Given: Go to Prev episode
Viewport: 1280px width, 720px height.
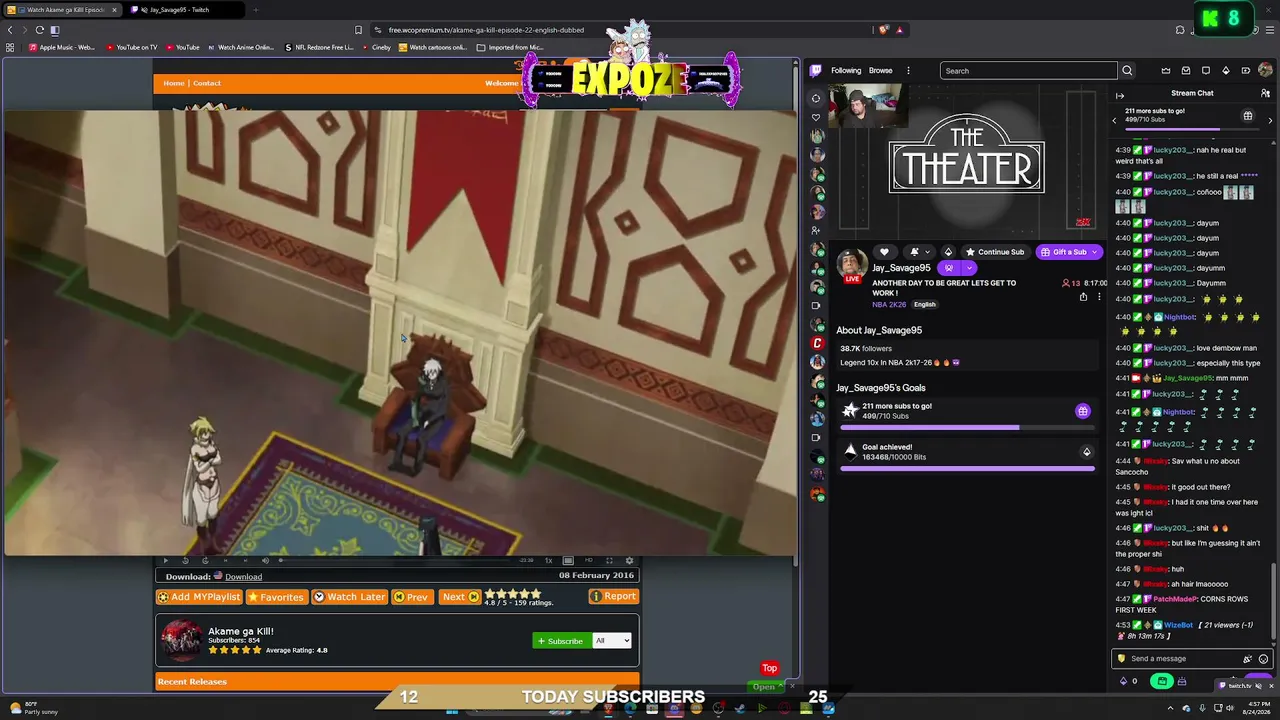Looking at the screenshot, I should click(x=411, y=597).
